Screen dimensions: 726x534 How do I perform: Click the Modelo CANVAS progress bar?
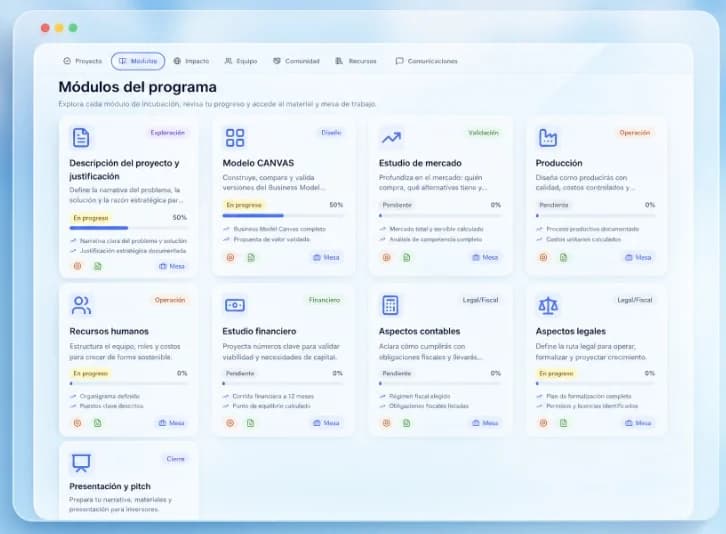point(283,215)
